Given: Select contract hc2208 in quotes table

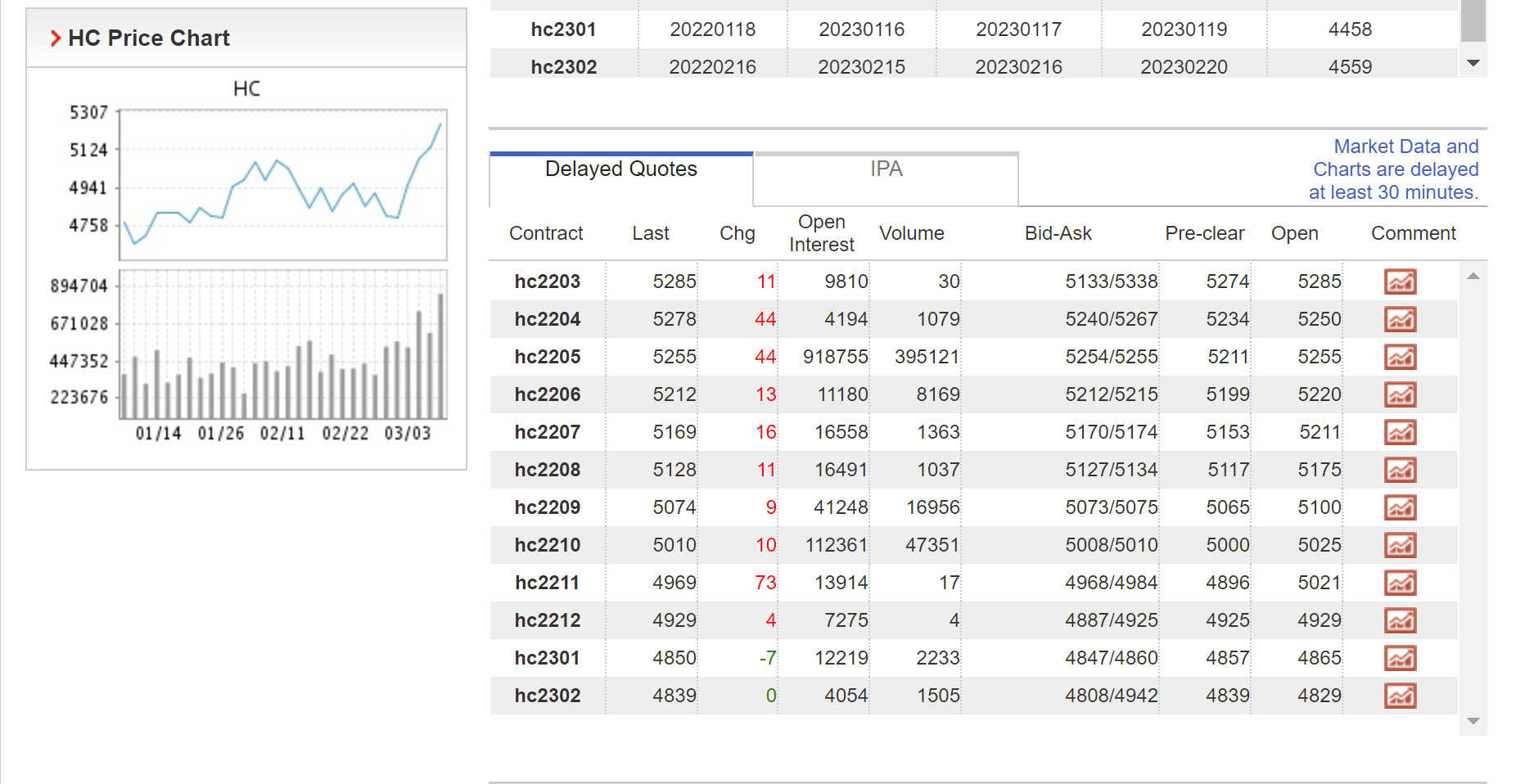Looking at the screenshot, I should (x=548, y=470).
